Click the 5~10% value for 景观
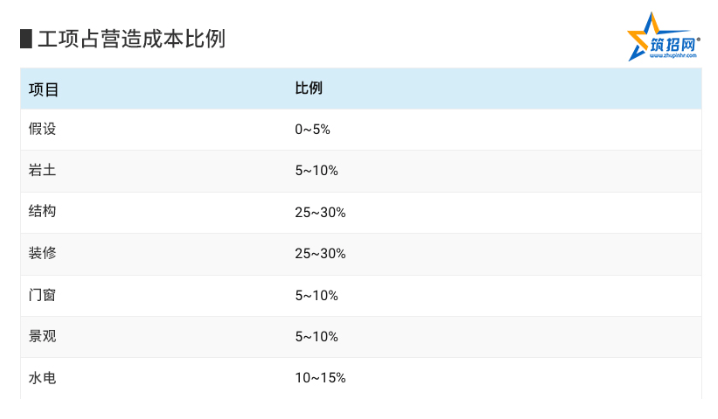The image size is (718, 419). (316, 337)
